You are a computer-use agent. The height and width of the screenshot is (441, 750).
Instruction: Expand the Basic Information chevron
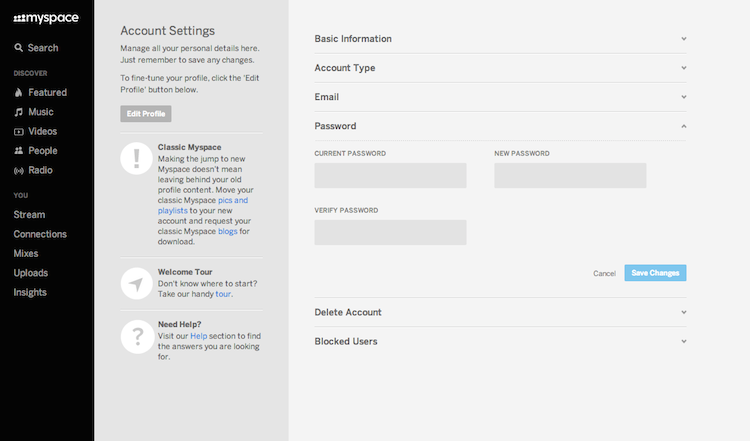684,39
